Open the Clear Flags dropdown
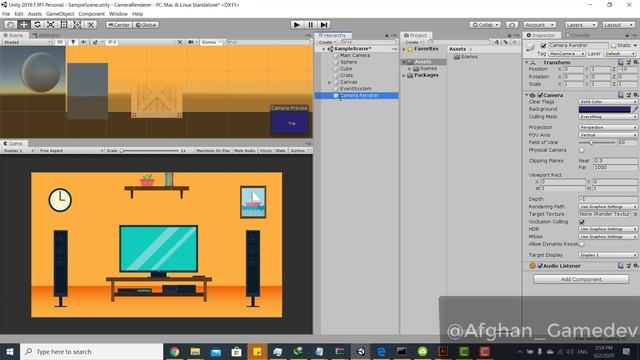640x360 pixels. [x=608, y=102]
